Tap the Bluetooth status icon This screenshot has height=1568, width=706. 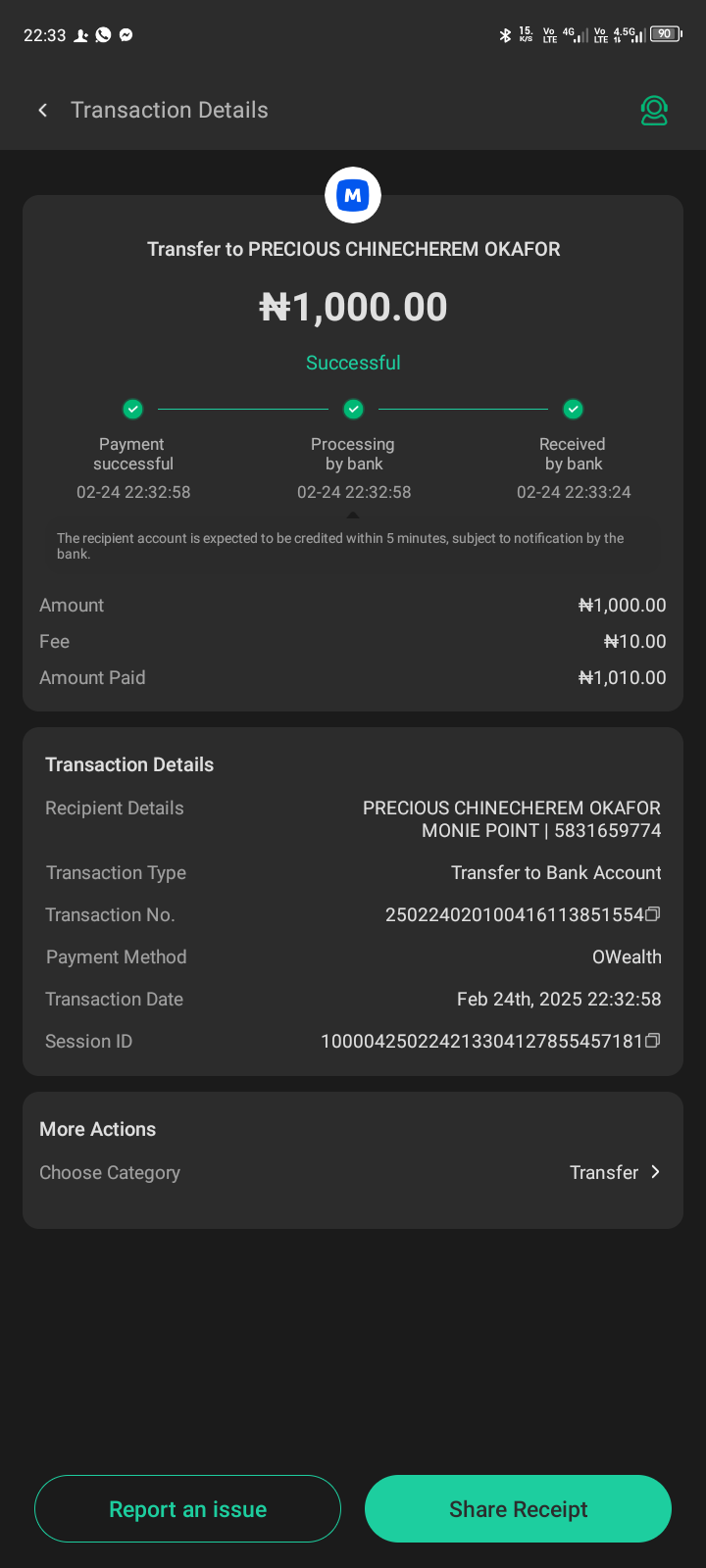(x=505, y=35)
